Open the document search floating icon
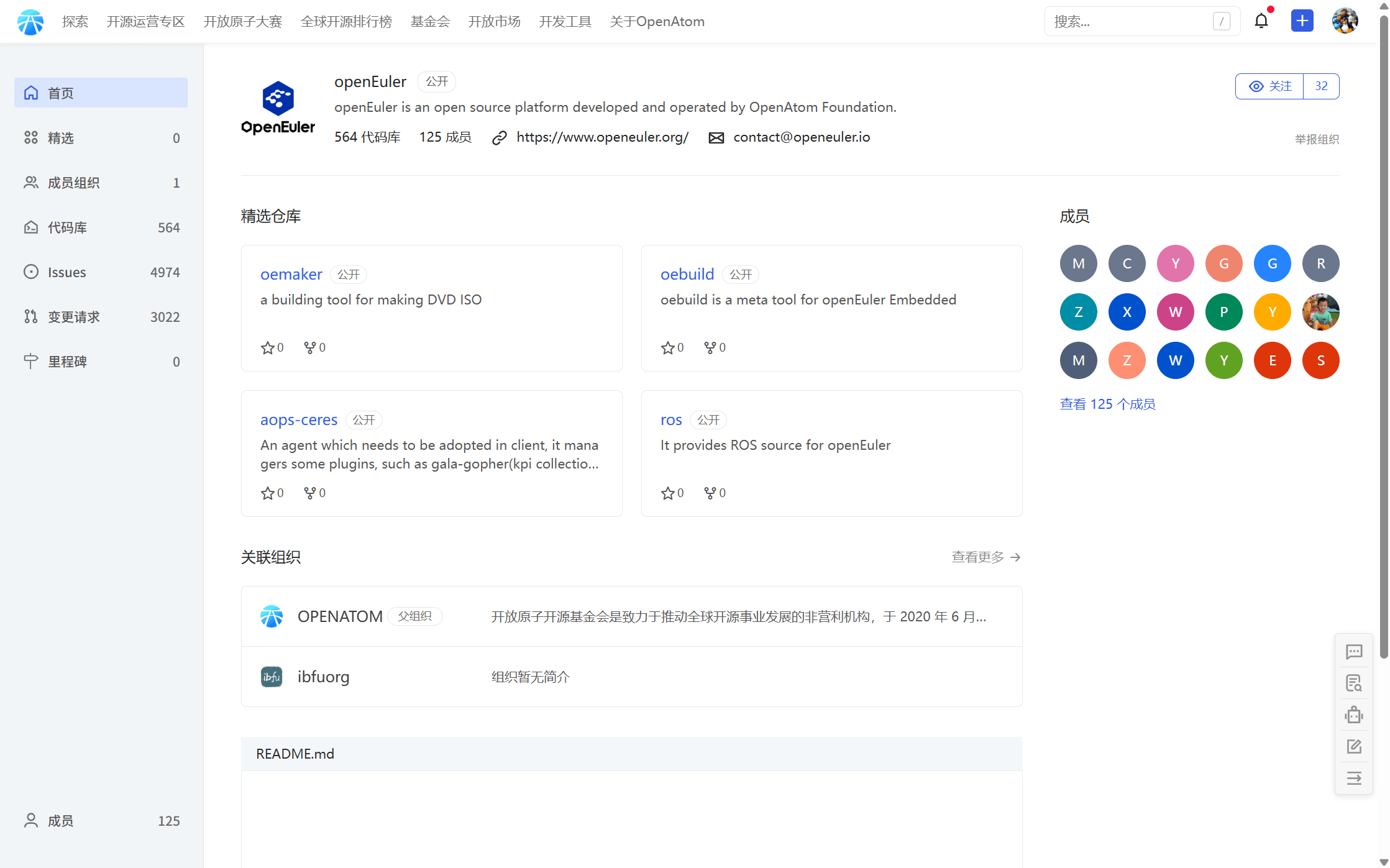 [x=1354, y=683]
